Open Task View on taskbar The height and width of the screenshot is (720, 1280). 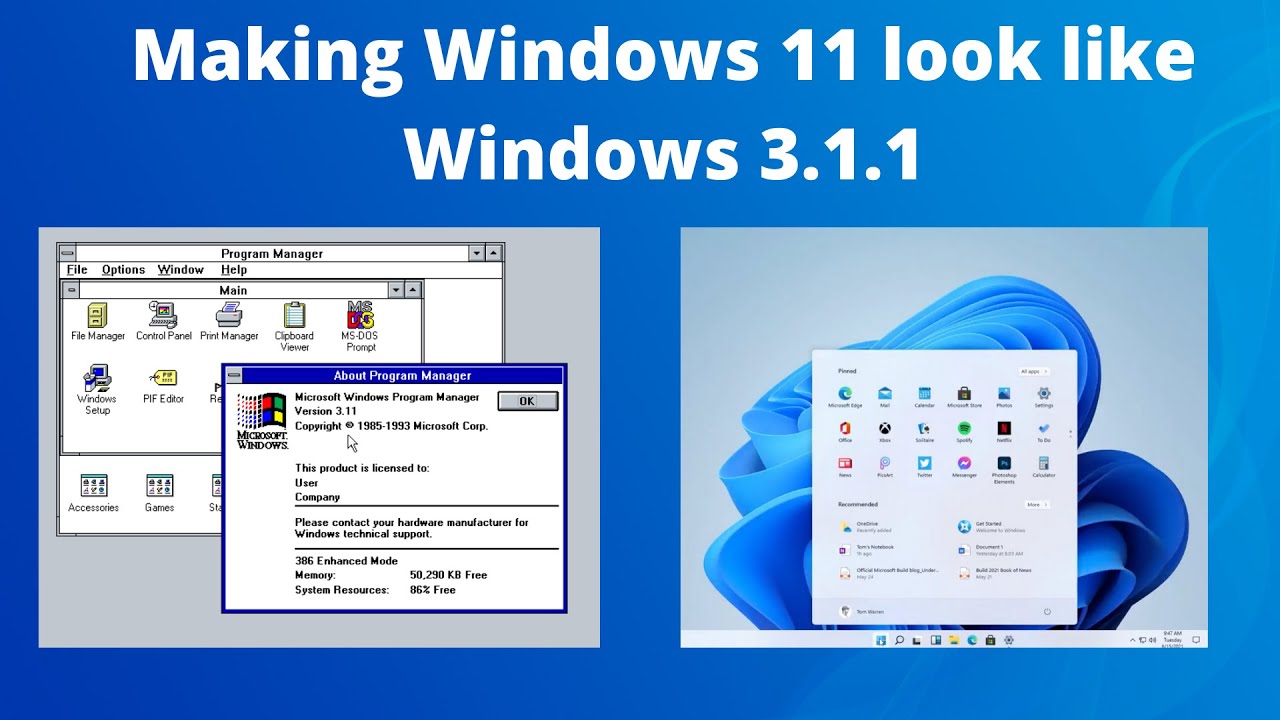tap(917, 640)
